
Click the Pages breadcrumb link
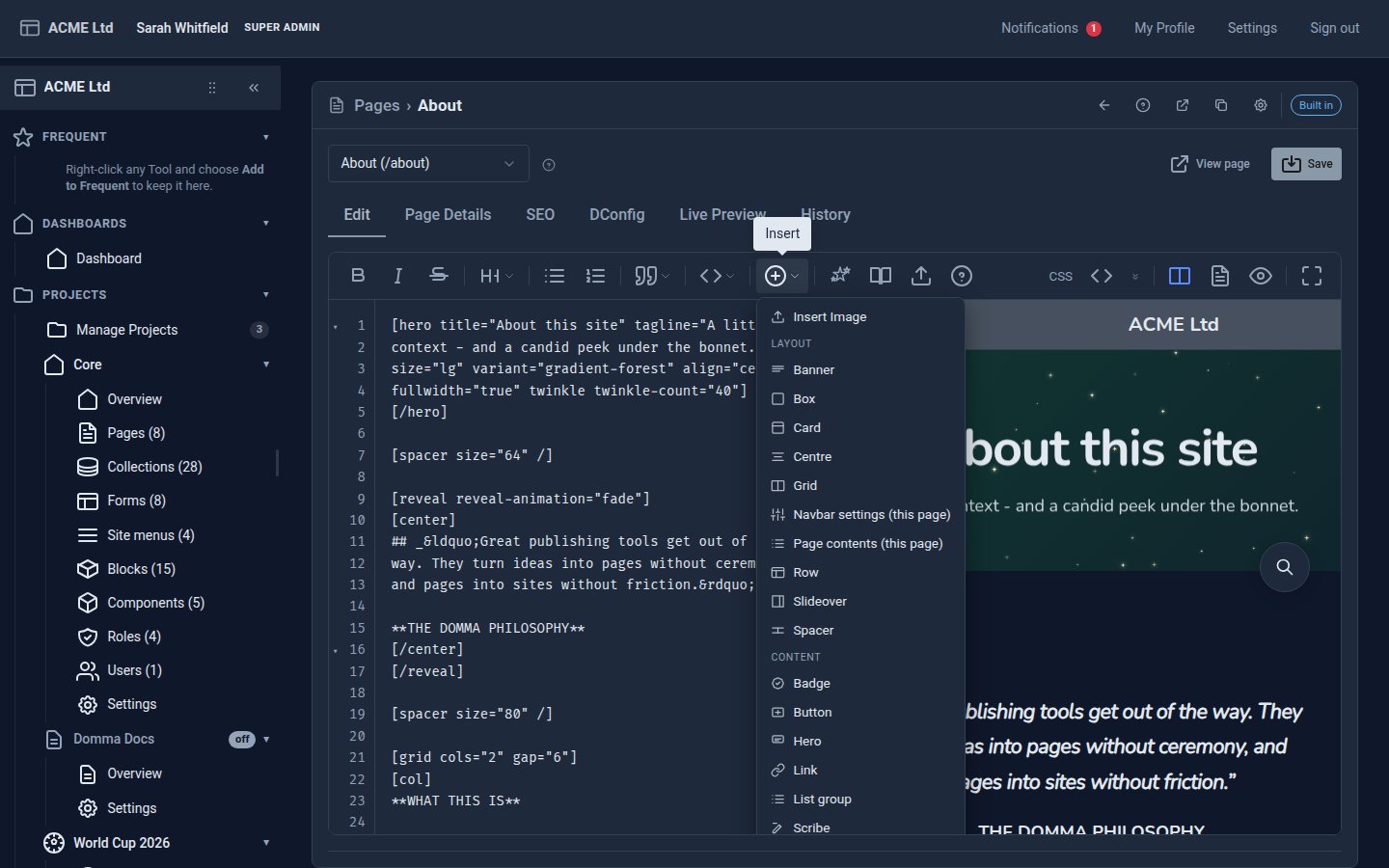click(376, 105)
